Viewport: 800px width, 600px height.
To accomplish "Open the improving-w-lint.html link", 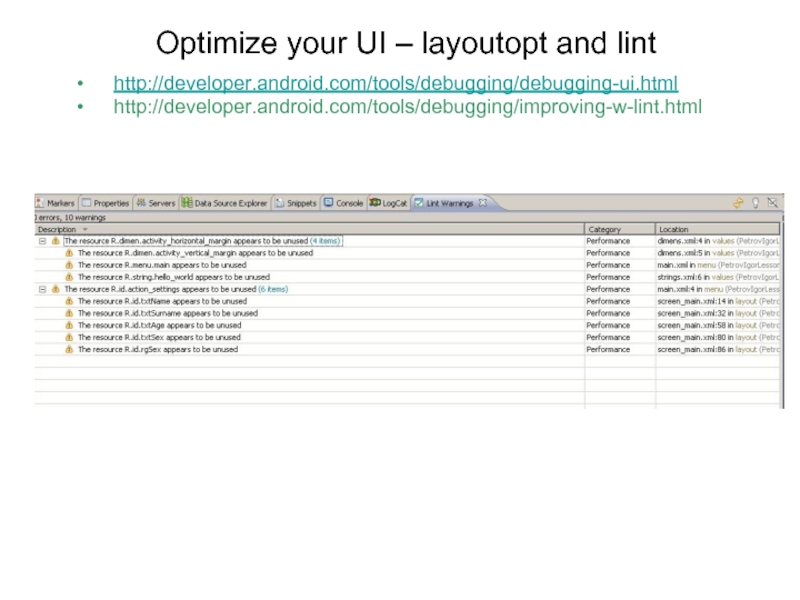I will tap(408, 106).
